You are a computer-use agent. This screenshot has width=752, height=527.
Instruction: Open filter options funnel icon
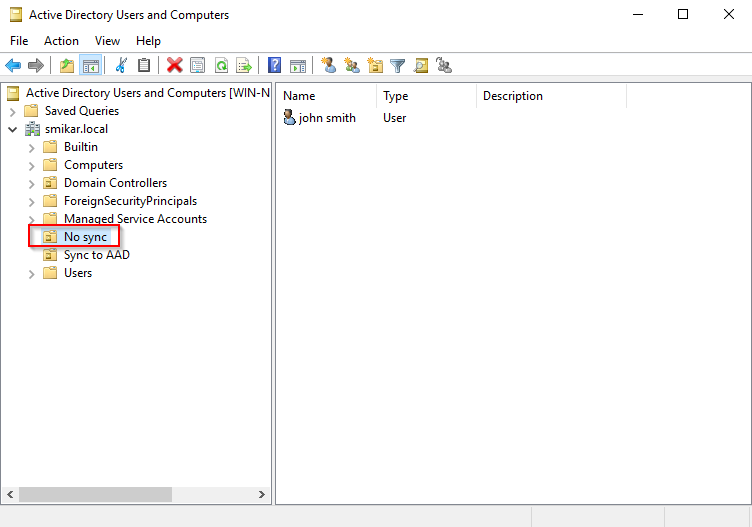point(398,65)
